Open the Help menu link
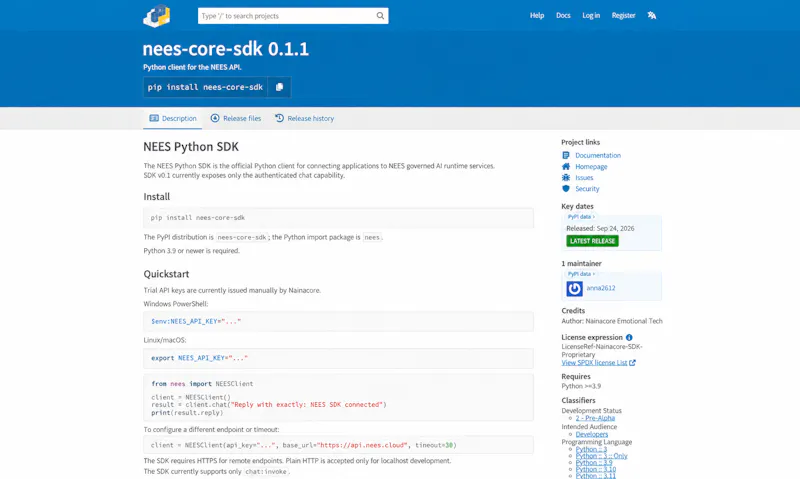 [x=537, y=15]
